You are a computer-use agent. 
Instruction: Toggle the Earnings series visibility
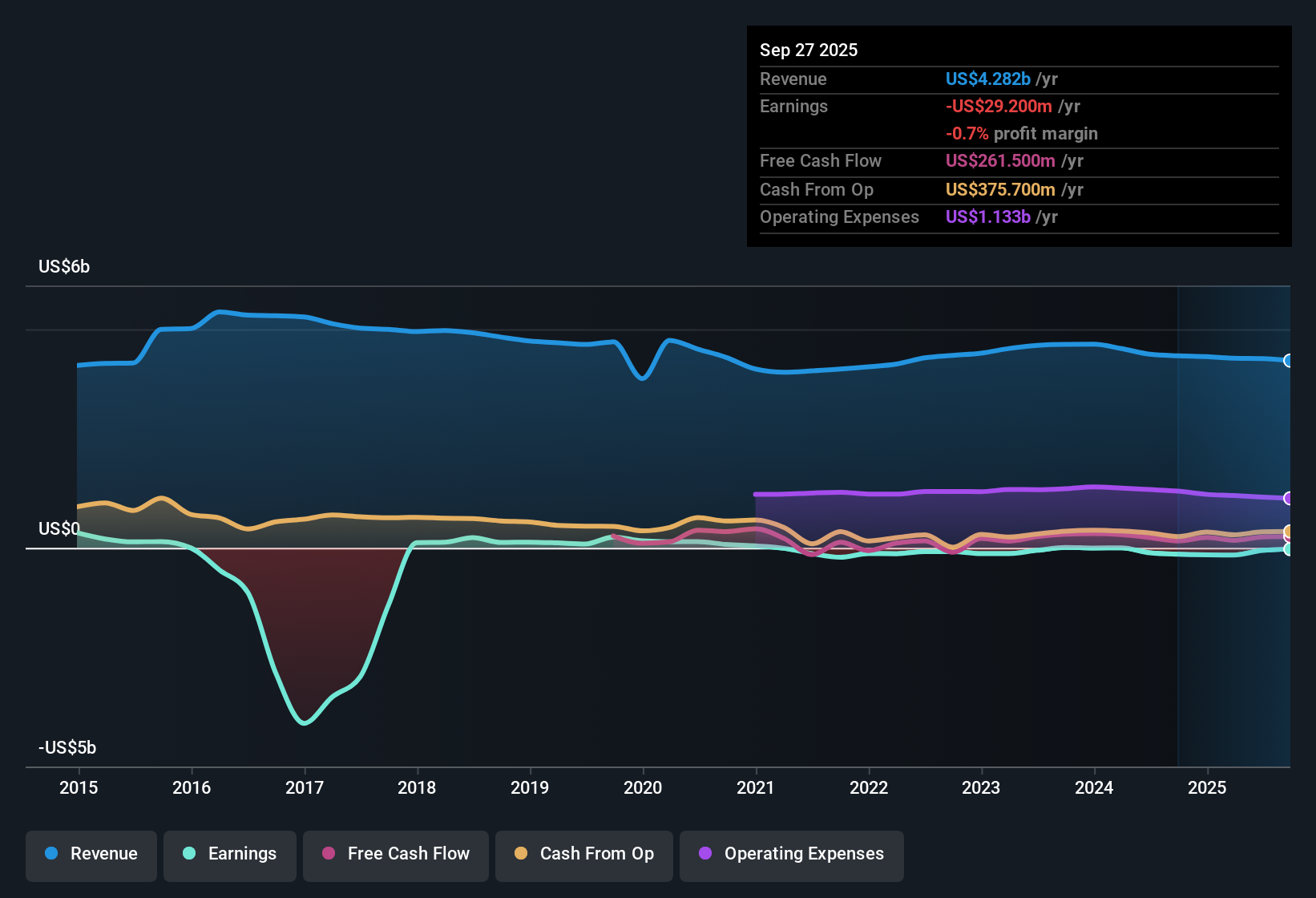pyautogui.click(x=229, y=854)
